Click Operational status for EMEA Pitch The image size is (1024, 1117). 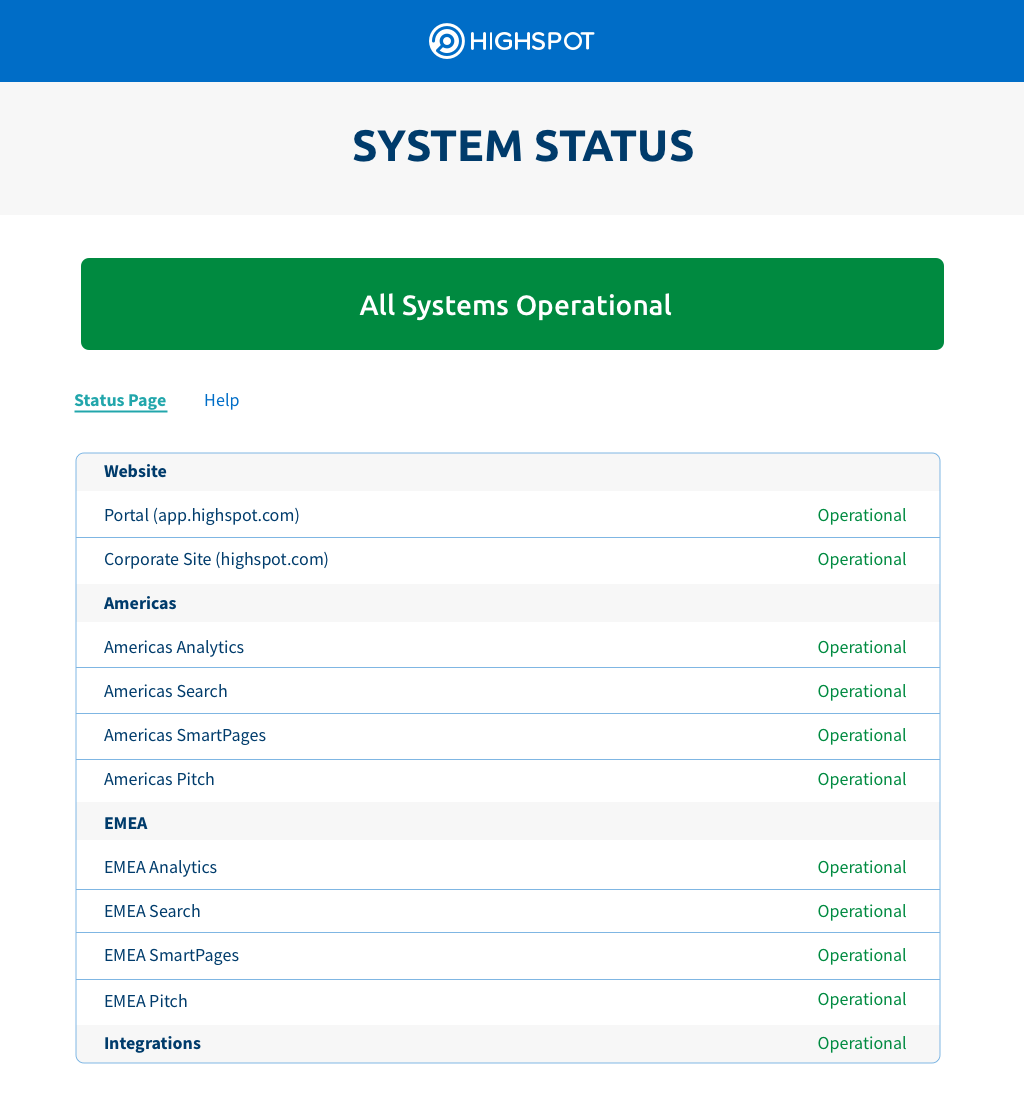click(x=862, y=999)
